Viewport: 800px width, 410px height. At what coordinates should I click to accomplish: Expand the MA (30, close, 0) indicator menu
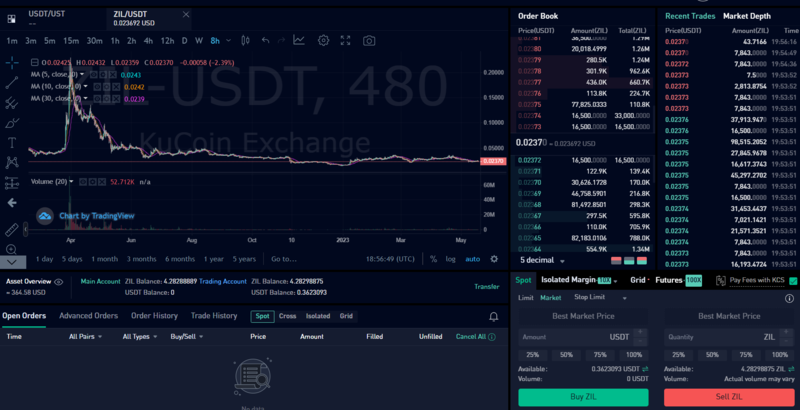tap(85, 98)
